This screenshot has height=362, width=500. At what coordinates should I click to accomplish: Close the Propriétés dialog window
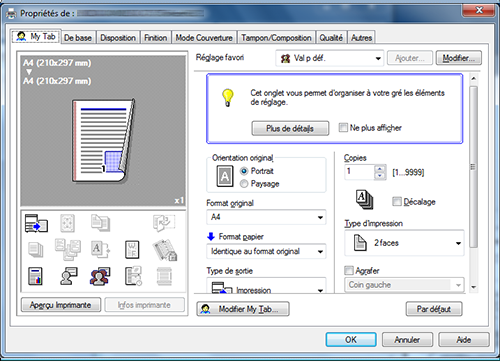478,10
